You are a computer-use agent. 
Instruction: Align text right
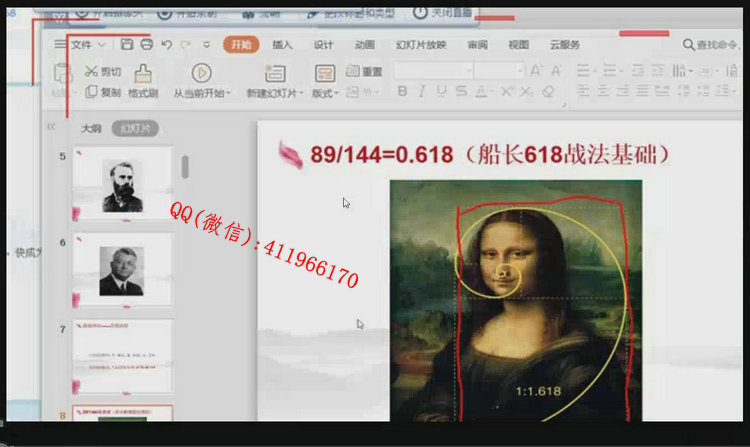623,90
